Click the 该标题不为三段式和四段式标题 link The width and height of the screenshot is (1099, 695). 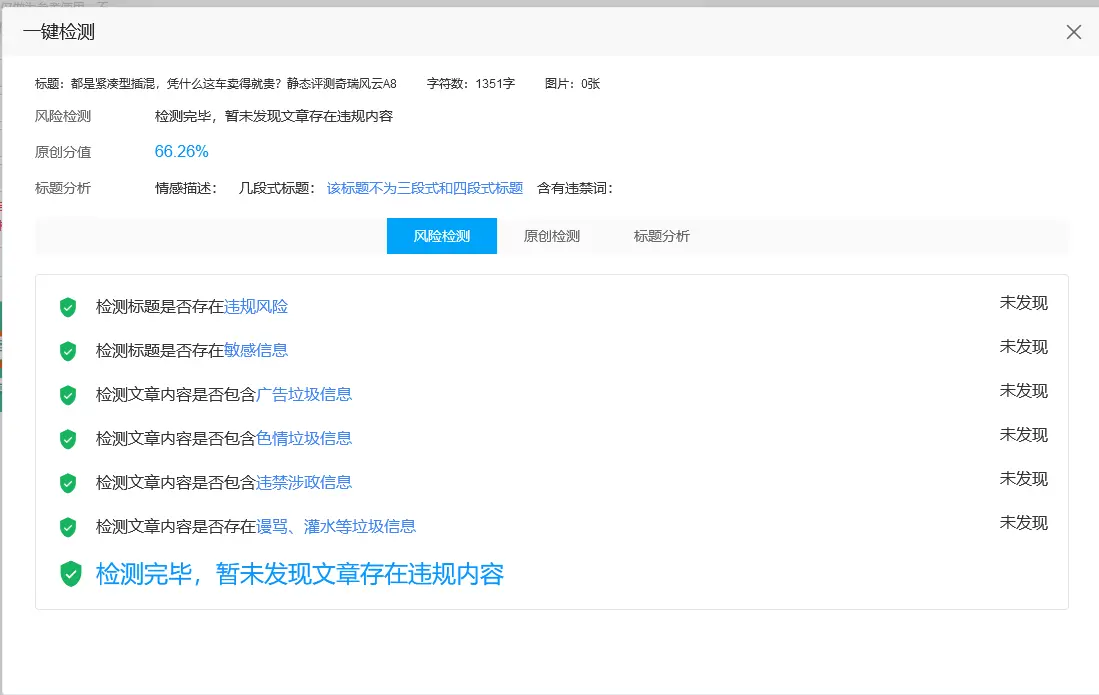click(424, 188)
